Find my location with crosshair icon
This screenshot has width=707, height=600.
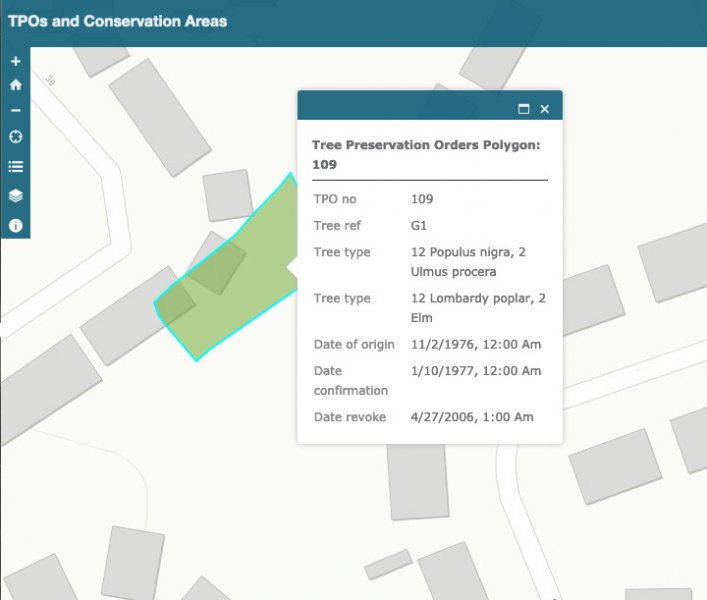(15, 137)
